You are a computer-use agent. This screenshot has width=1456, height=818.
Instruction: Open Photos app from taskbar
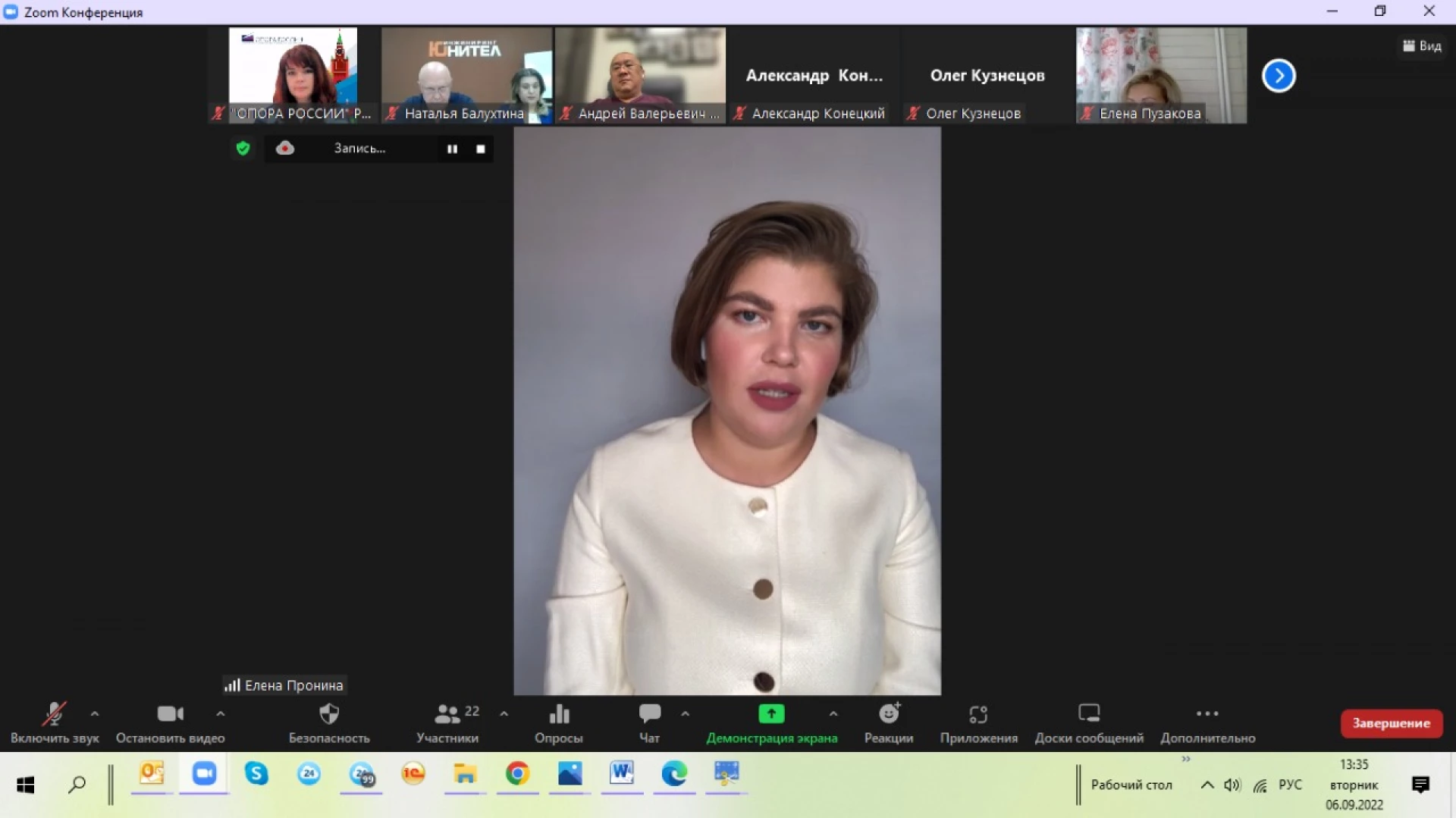point(570,774)
